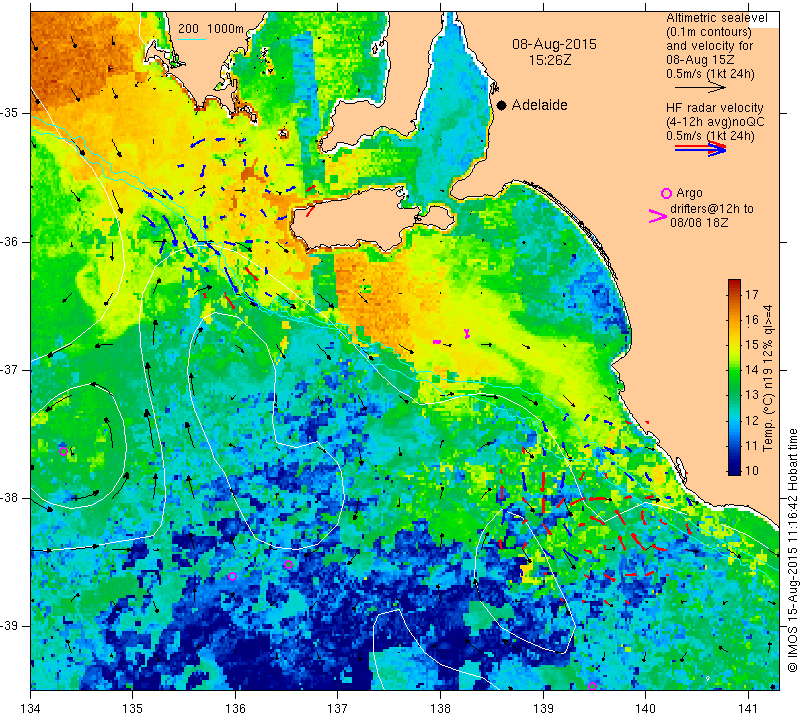Select the 'Argo' legend label

pyautogui.click(x=689, y=193)
